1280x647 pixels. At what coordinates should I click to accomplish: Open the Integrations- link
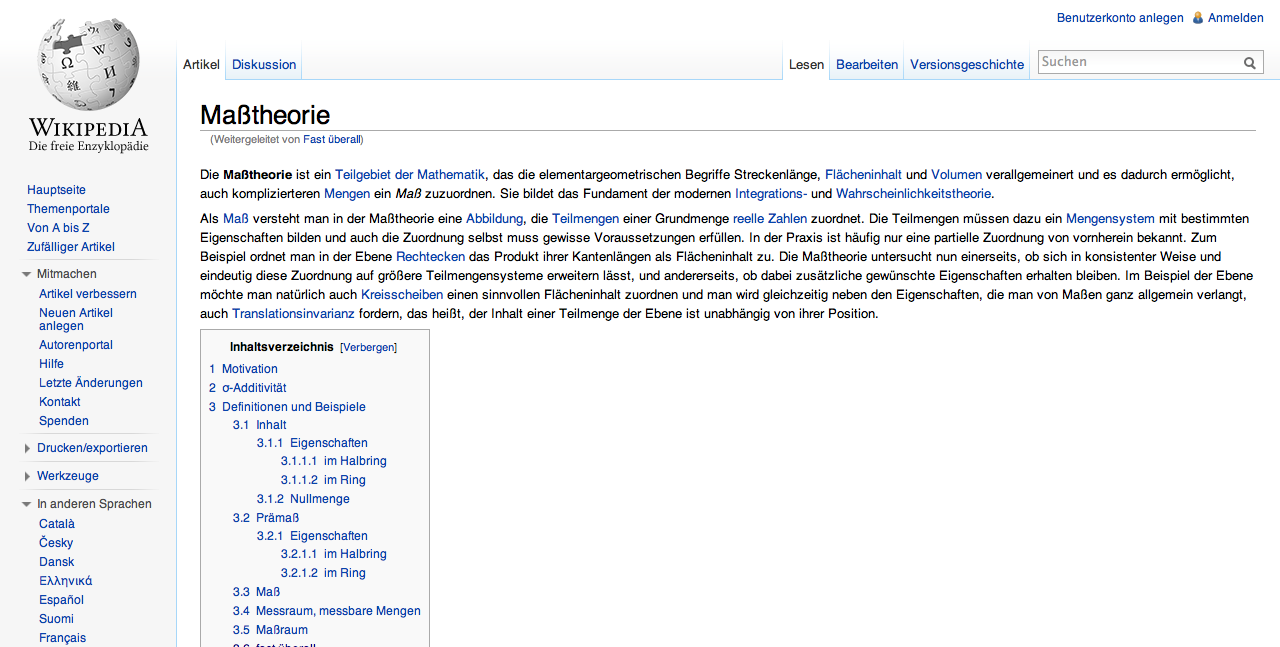(771, 193)
